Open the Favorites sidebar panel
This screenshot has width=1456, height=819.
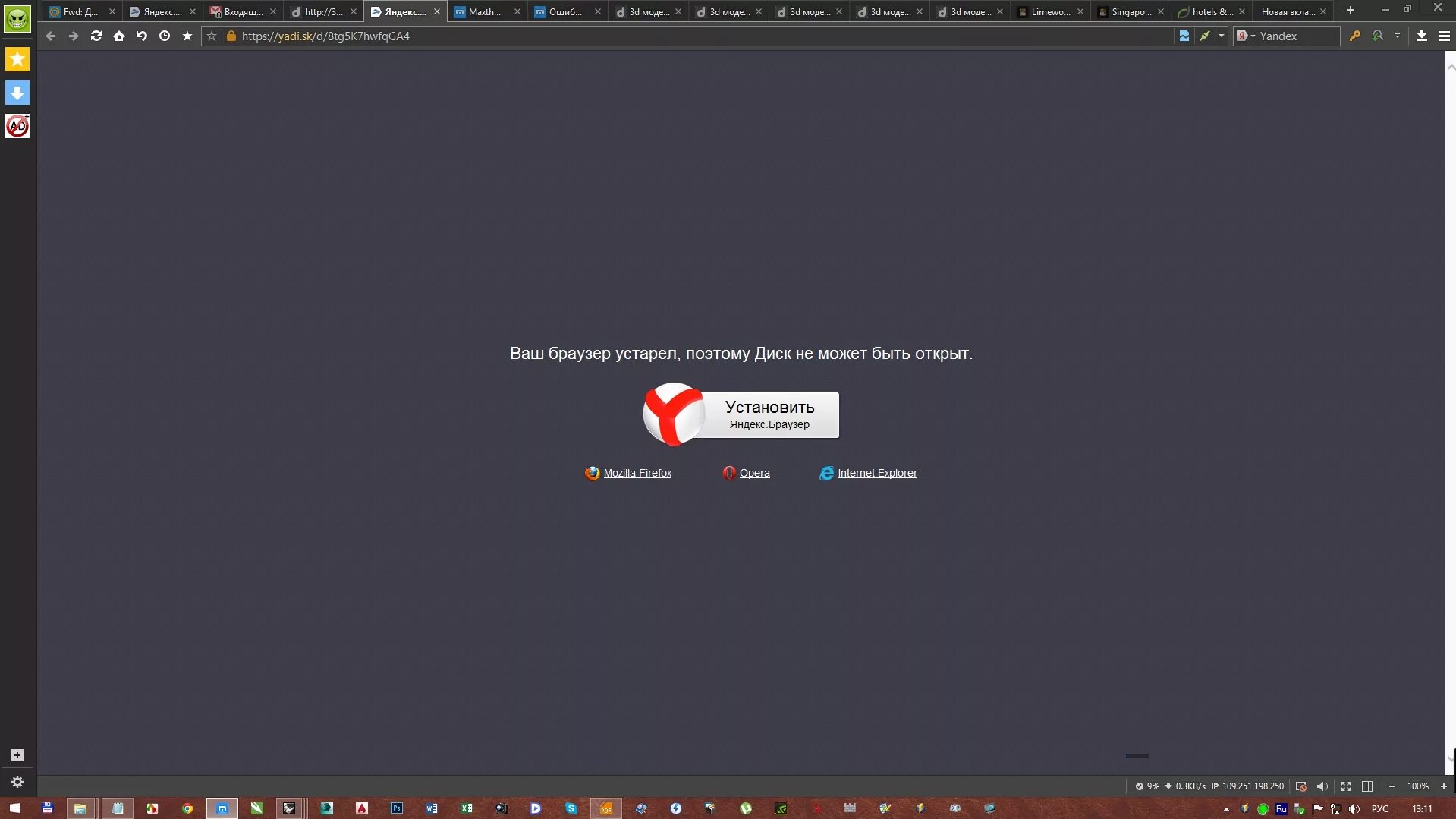[17, 59]
